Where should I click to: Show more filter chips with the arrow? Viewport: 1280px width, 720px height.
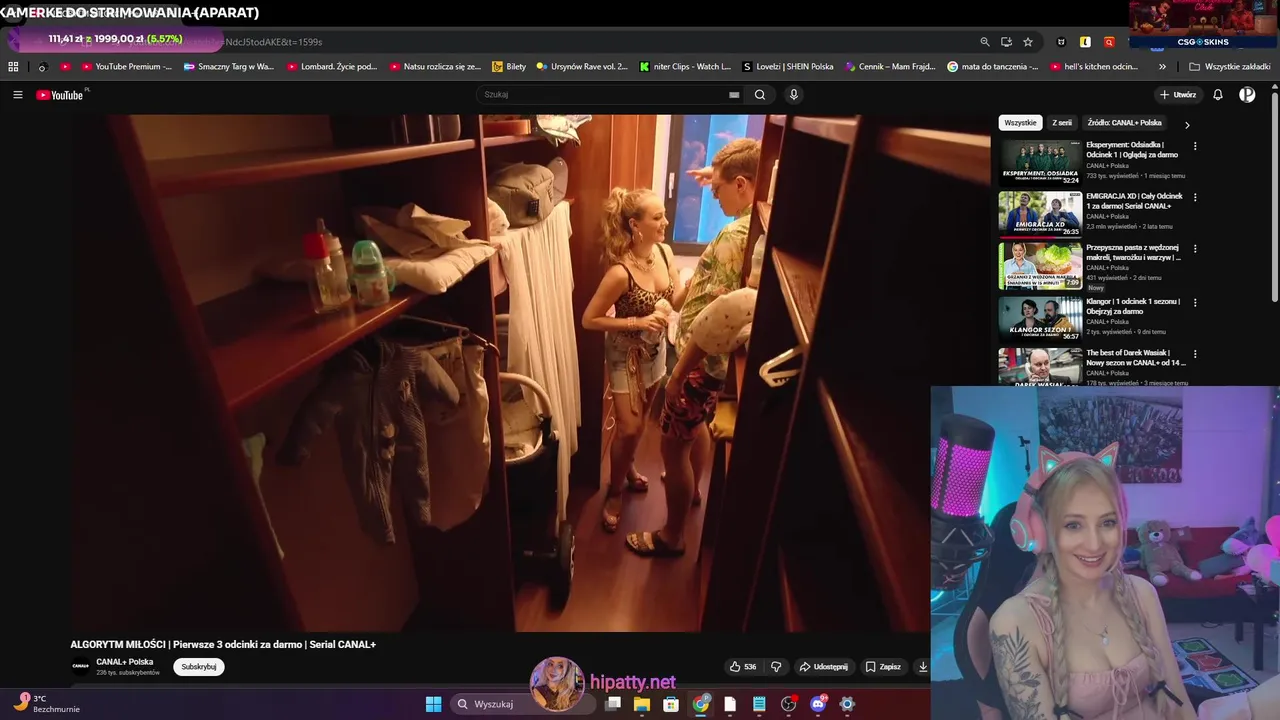1187,125
